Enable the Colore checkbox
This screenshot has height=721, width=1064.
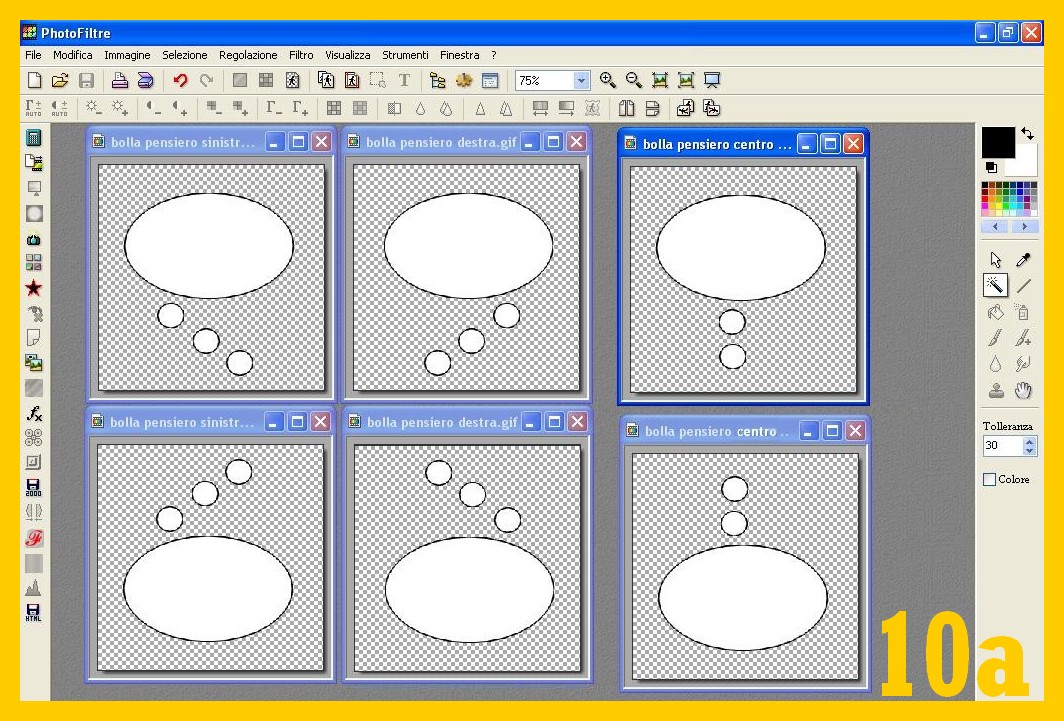tap(990, 480)
